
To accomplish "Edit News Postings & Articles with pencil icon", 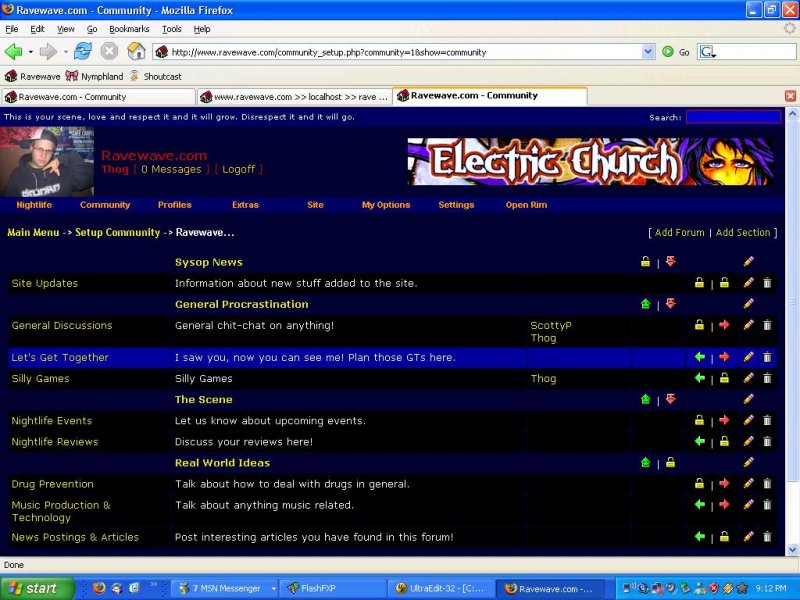I will point(748,537).
